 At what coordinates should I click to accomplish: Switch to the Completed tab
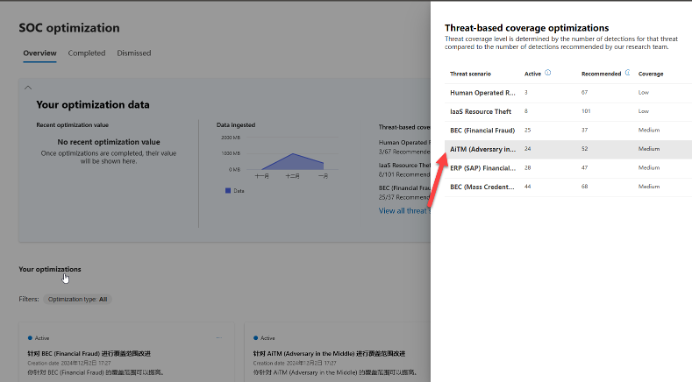coord(86,53)
